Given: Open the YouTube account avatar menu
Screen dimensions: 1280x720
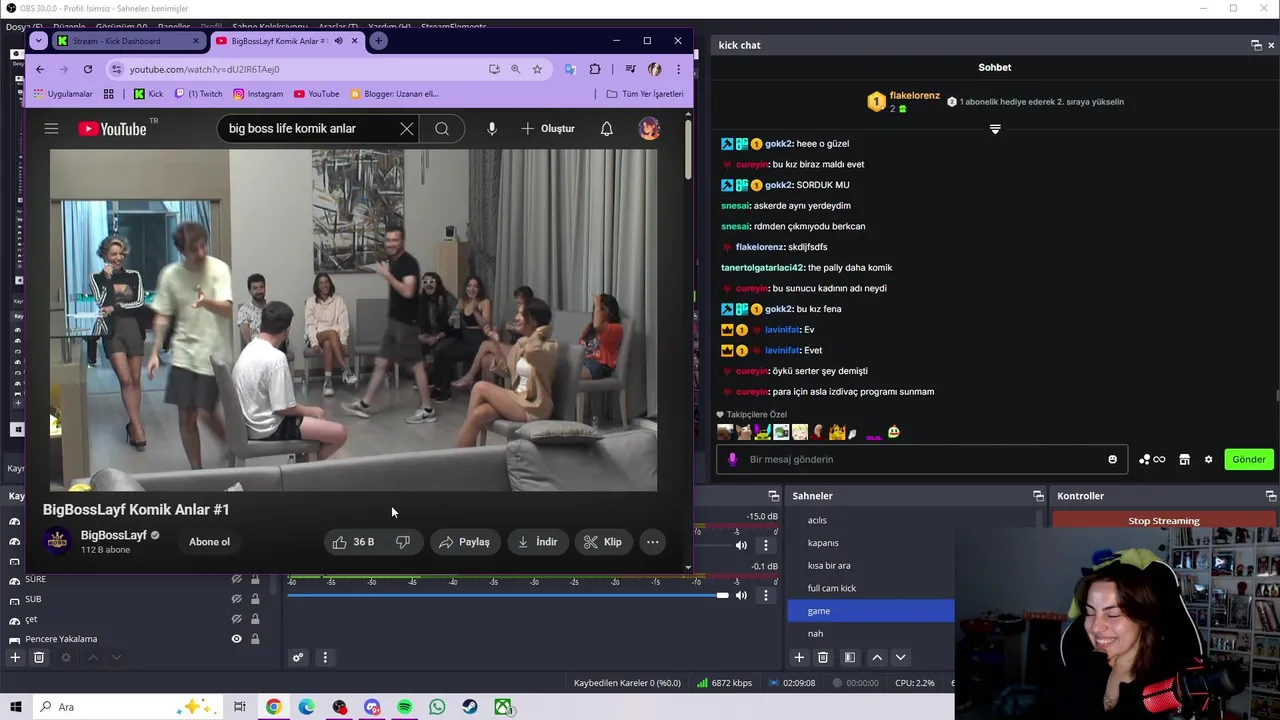Looking at the screenshot, I should (x=649, y=128).
